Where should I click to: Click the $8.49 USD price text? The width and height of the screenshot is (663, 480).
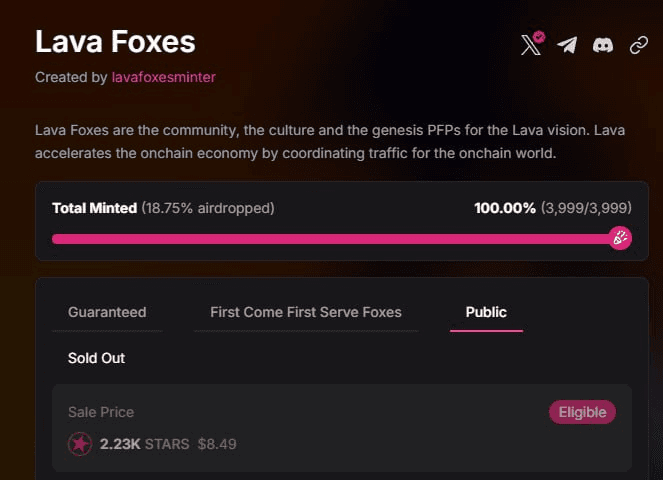coord(217,444)
